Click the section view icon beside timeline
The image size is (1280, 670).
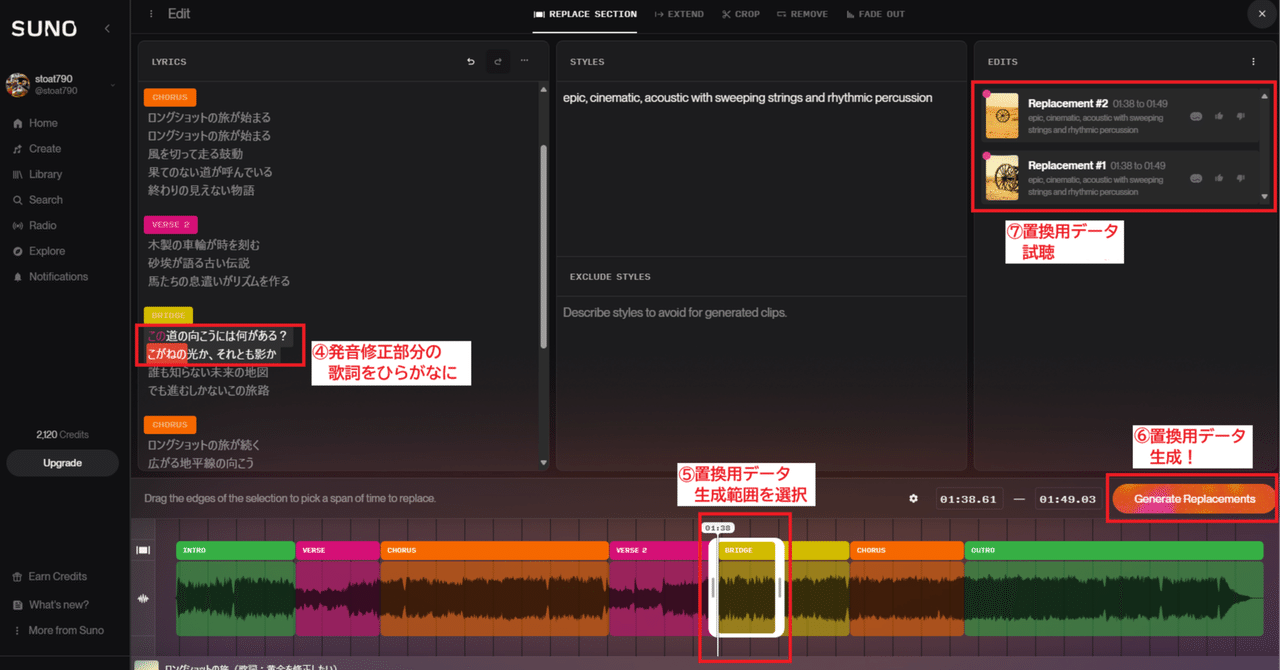143,550
